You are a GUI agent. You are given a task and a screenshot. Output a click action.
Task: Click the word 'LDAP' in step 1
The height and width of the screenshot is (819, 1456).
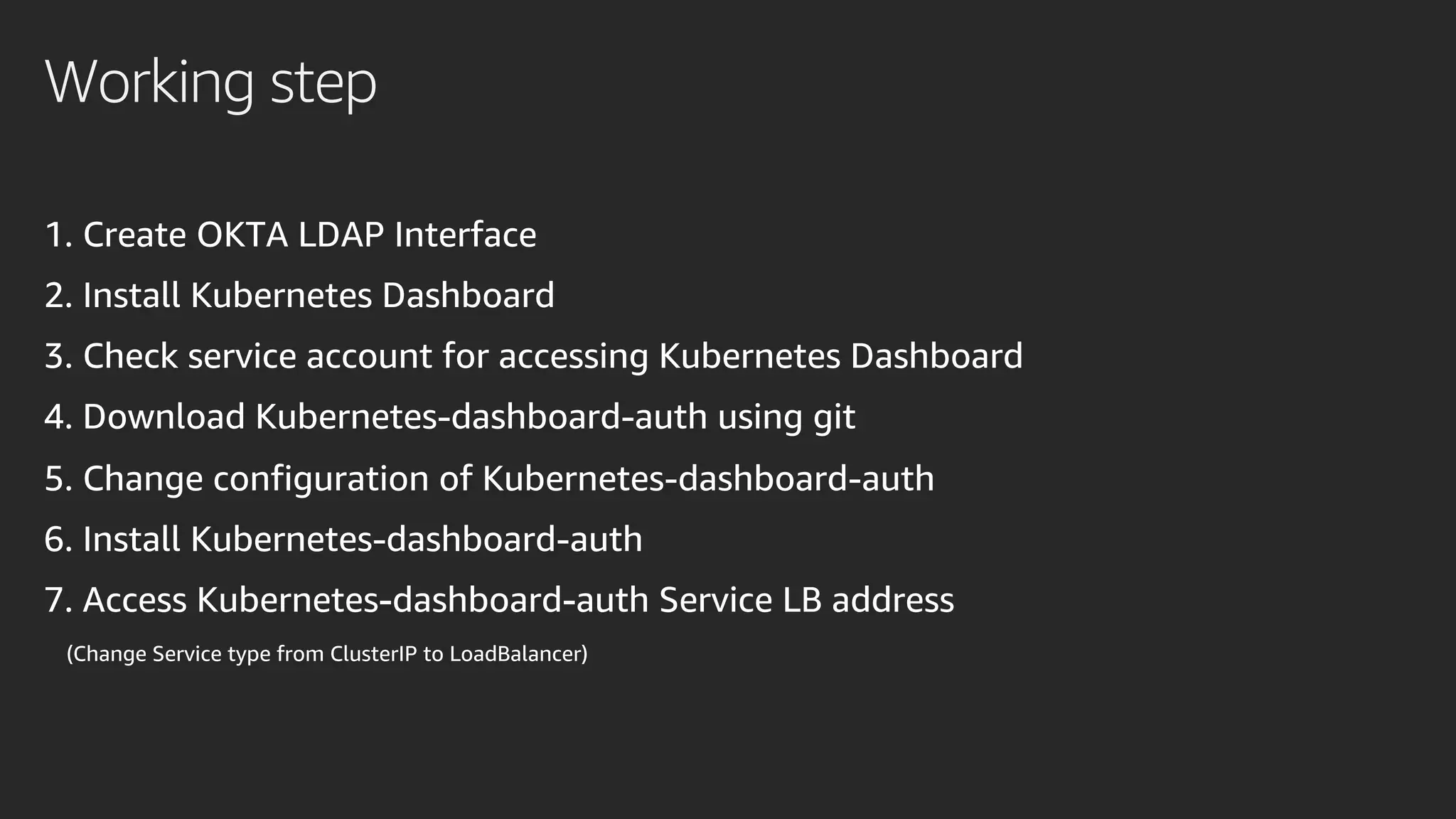coord(341,235)
